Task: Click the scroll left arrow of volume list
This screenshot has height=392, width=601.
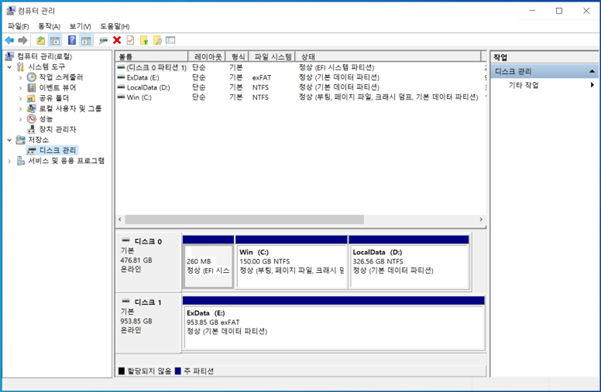Action: tap(120, 220)
